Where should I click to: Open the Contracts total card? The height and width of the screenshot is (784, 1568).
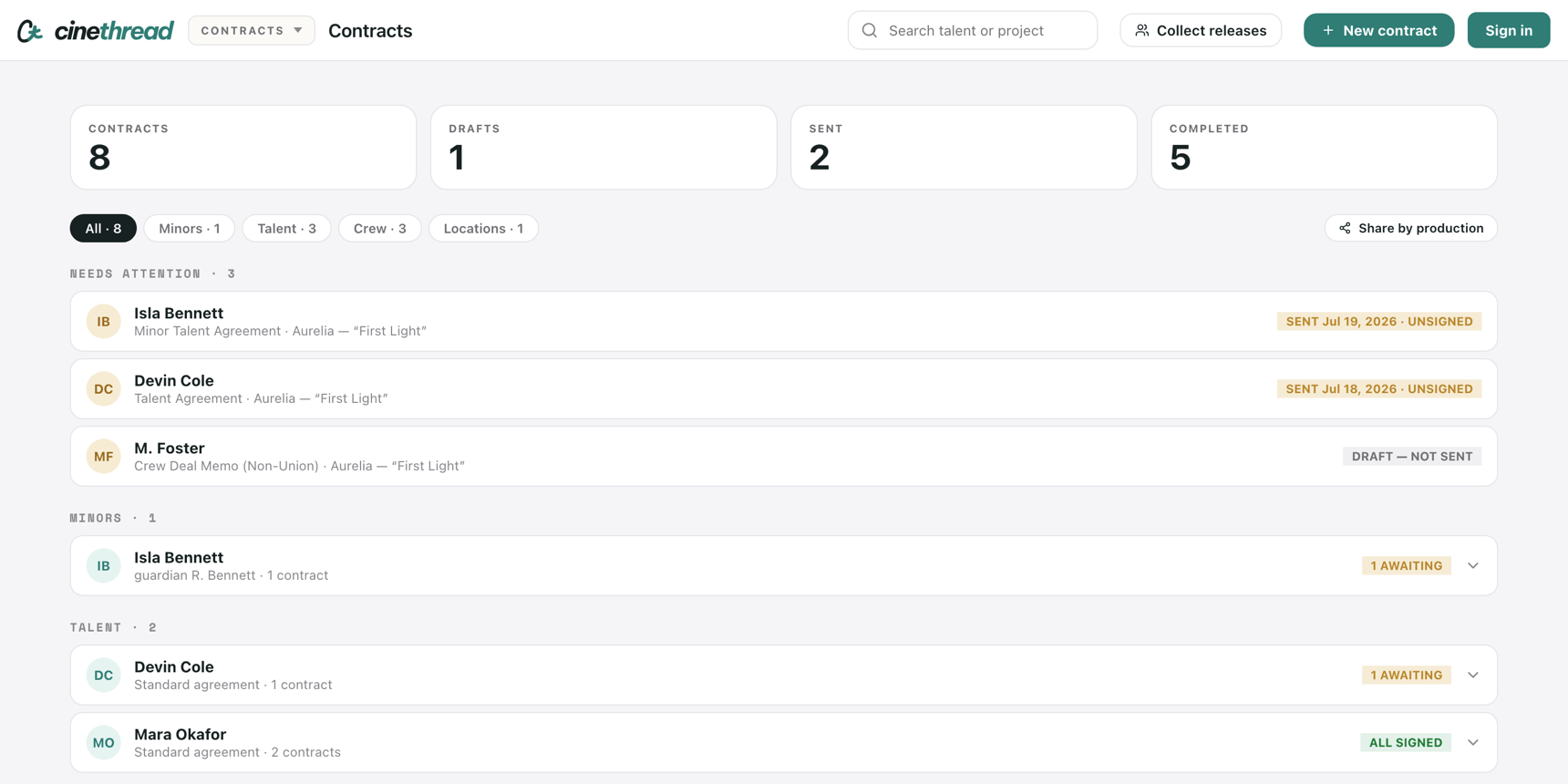click(x=243, y=148)
